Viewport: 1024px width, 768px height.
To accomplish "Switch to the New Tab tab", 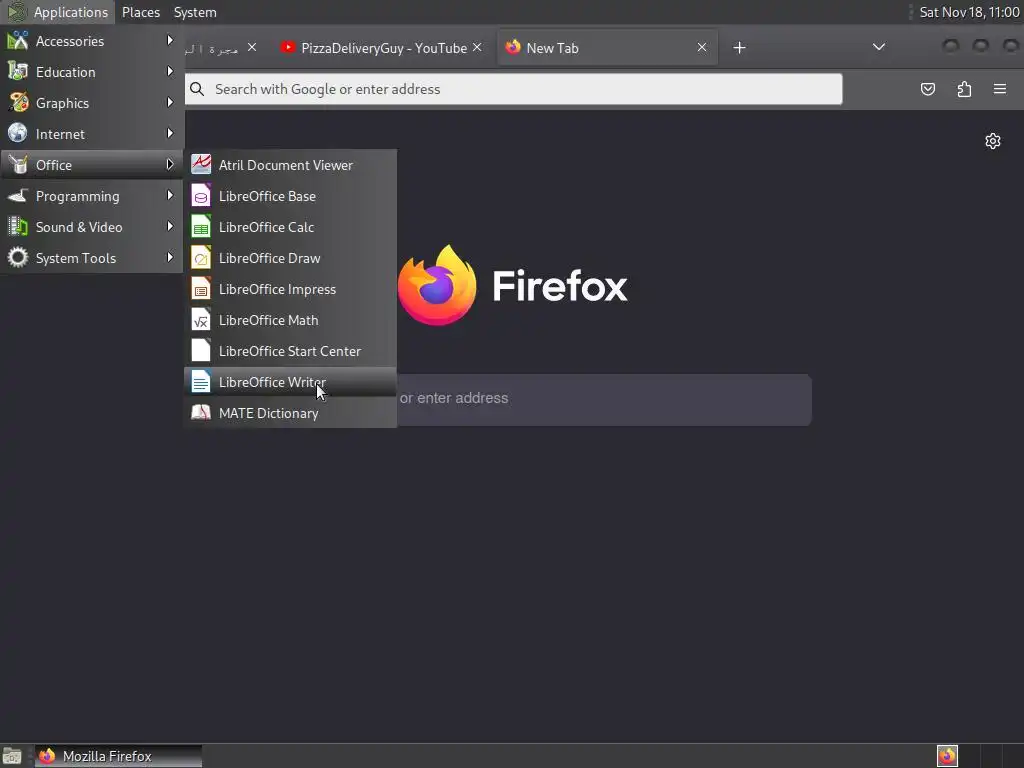I will point(607,48).
